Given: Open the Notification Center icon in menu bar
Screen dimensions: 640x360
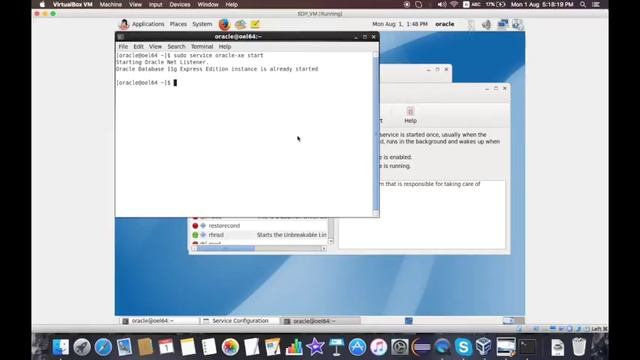Looking at the screenshot, I should tap(596, 4).
